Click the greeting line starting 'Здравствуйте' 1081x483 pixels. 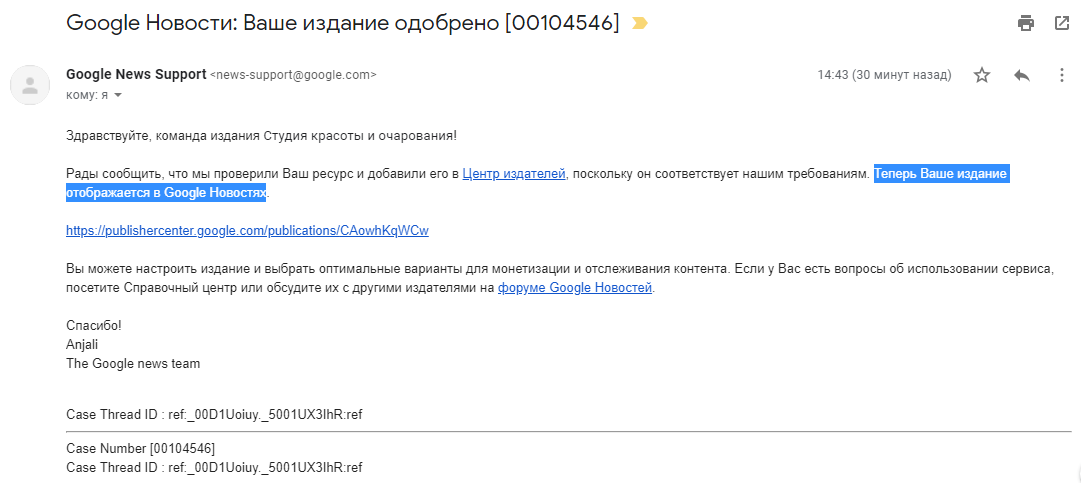coord(261,135)
